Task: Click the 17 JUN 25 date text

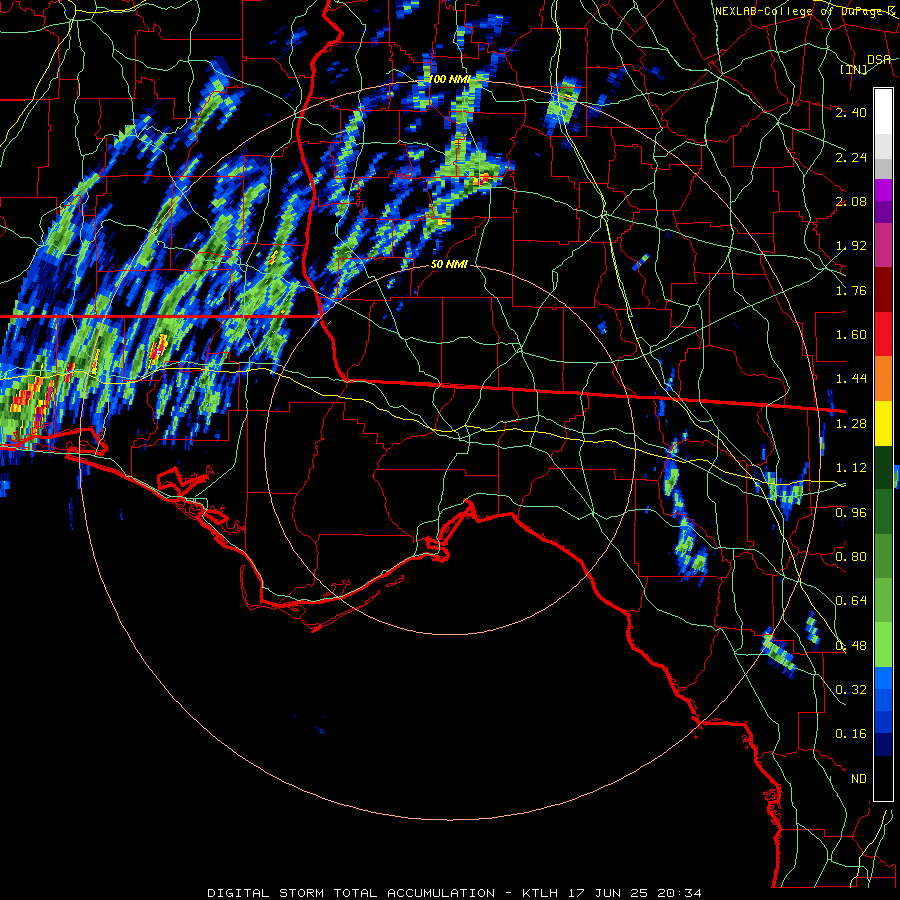Action: (x=608, y=893)
